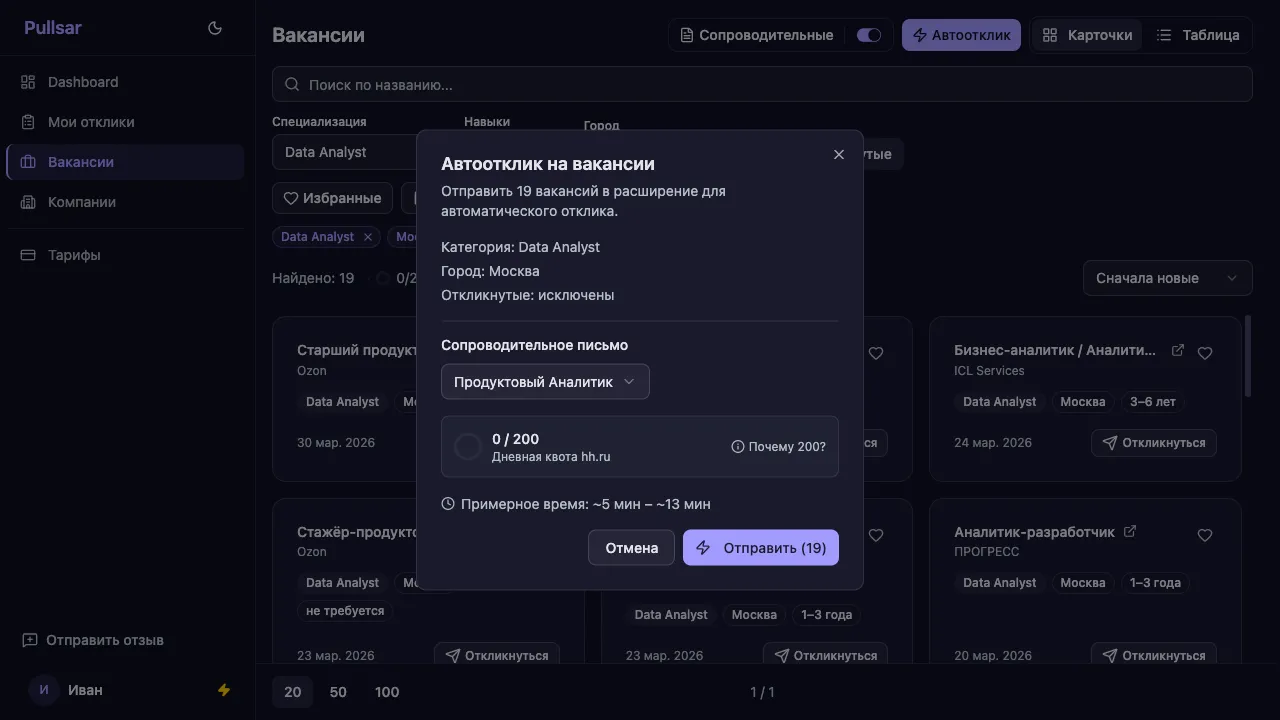
Task: Favorite the Аналитик-разработчик vacancy
Action: click(x=1205, y=535)
